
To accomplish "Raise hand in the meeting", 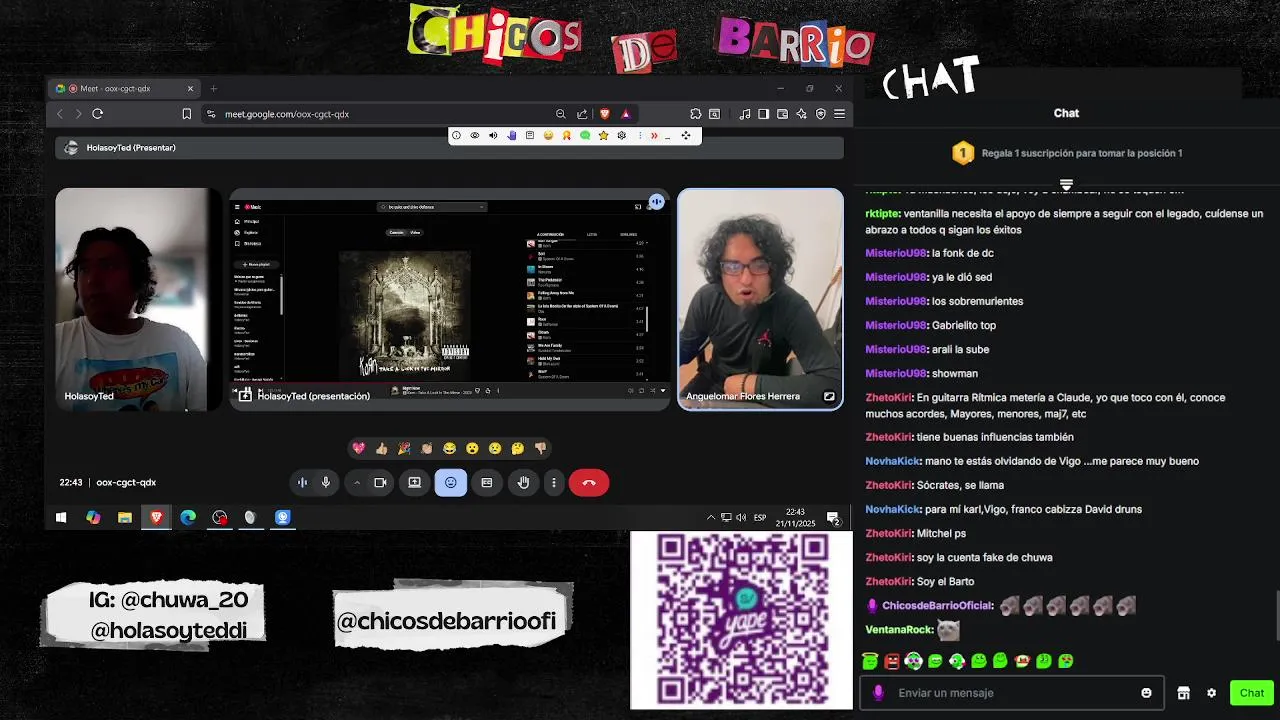I will point(523,483).
